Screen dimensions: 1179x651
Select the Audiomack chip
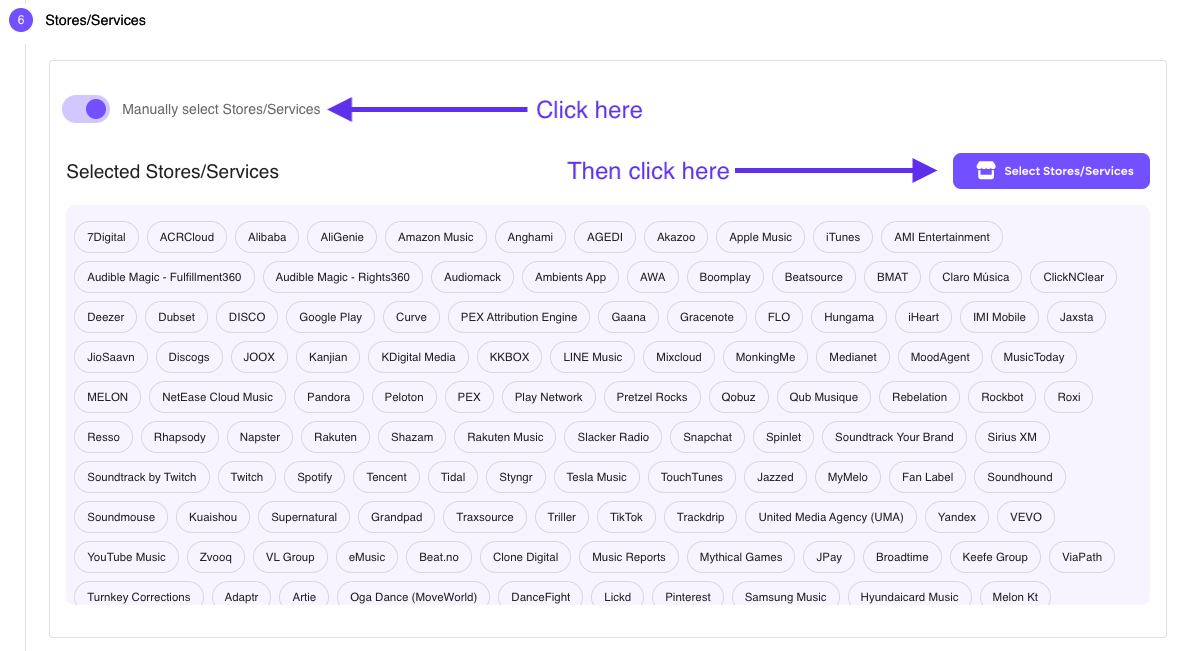(x=472, y=277)
